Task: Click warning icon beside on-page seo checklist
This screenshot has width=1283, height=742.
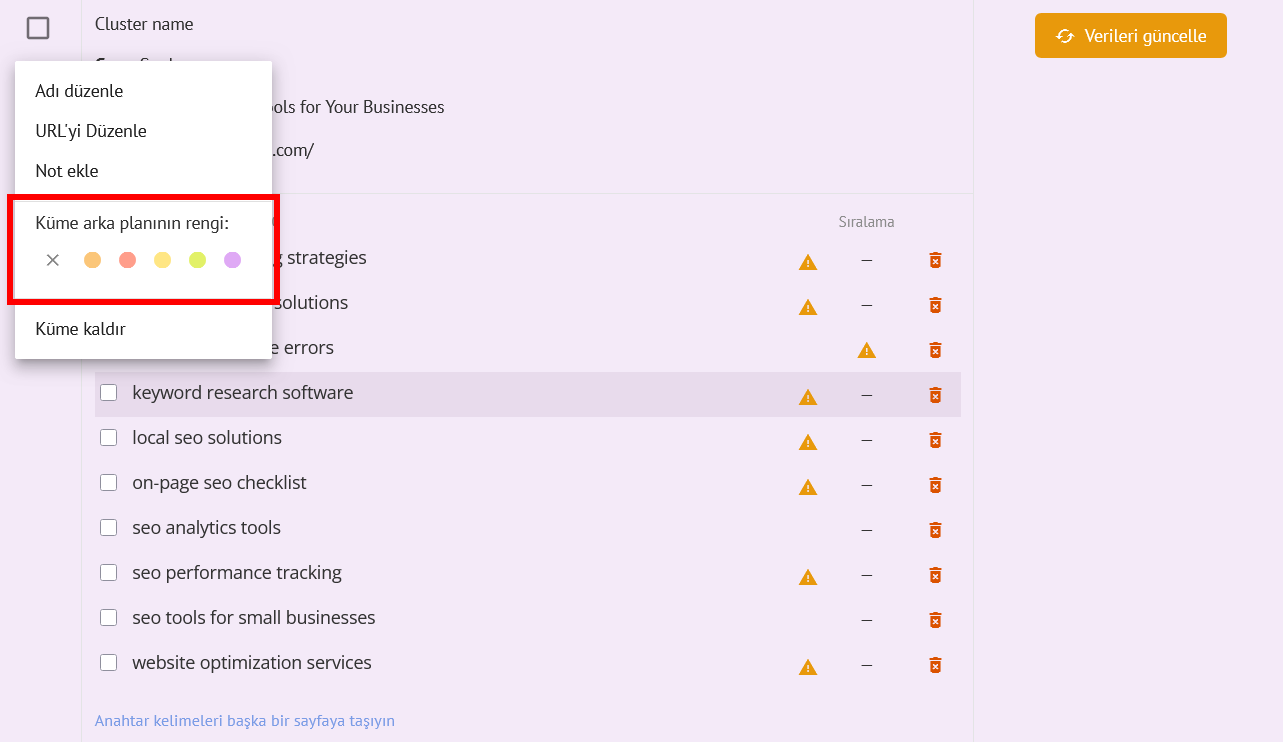Action: tap(808, 487)
